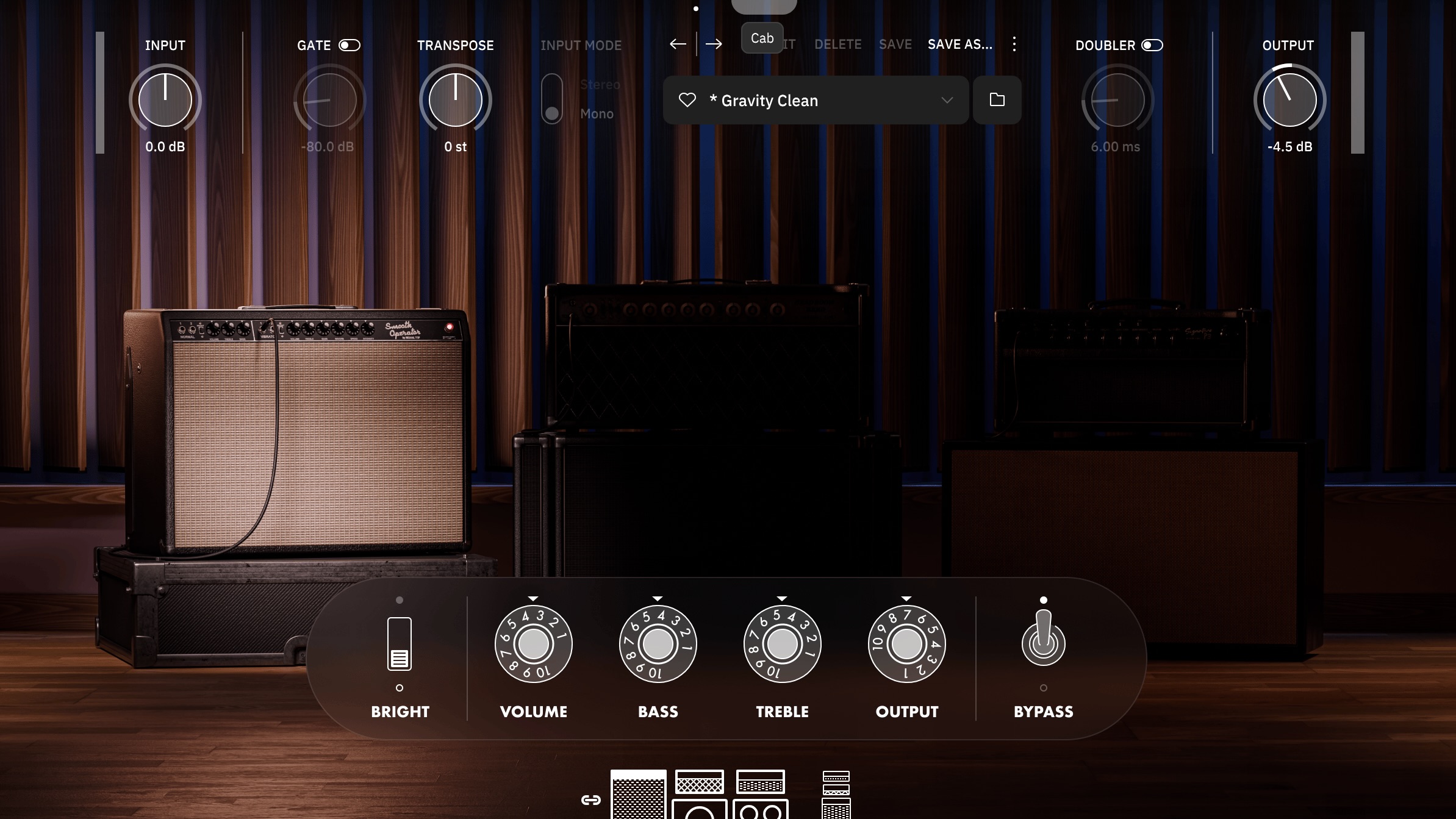Click the heart icon to favorite Gravity Clean
This screenshot has width=1456, height=819.
pos(687,100)
